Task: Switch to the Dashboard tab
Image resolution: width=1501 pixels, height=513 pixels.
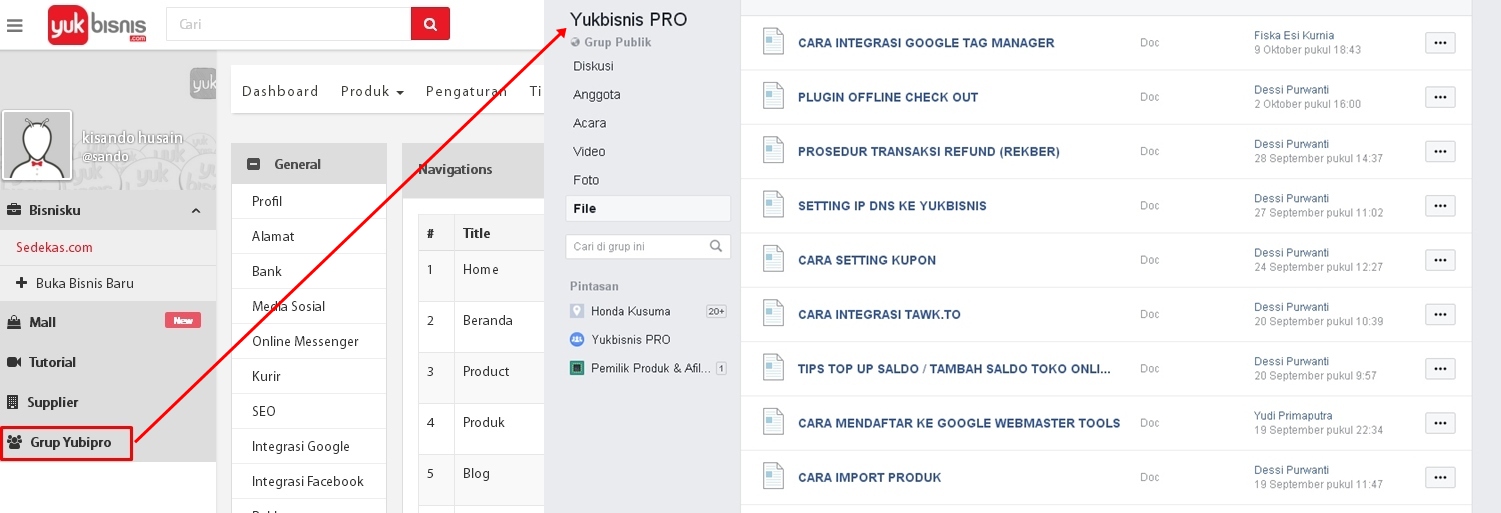Action: pyautogui.click(x=280, y=91)
